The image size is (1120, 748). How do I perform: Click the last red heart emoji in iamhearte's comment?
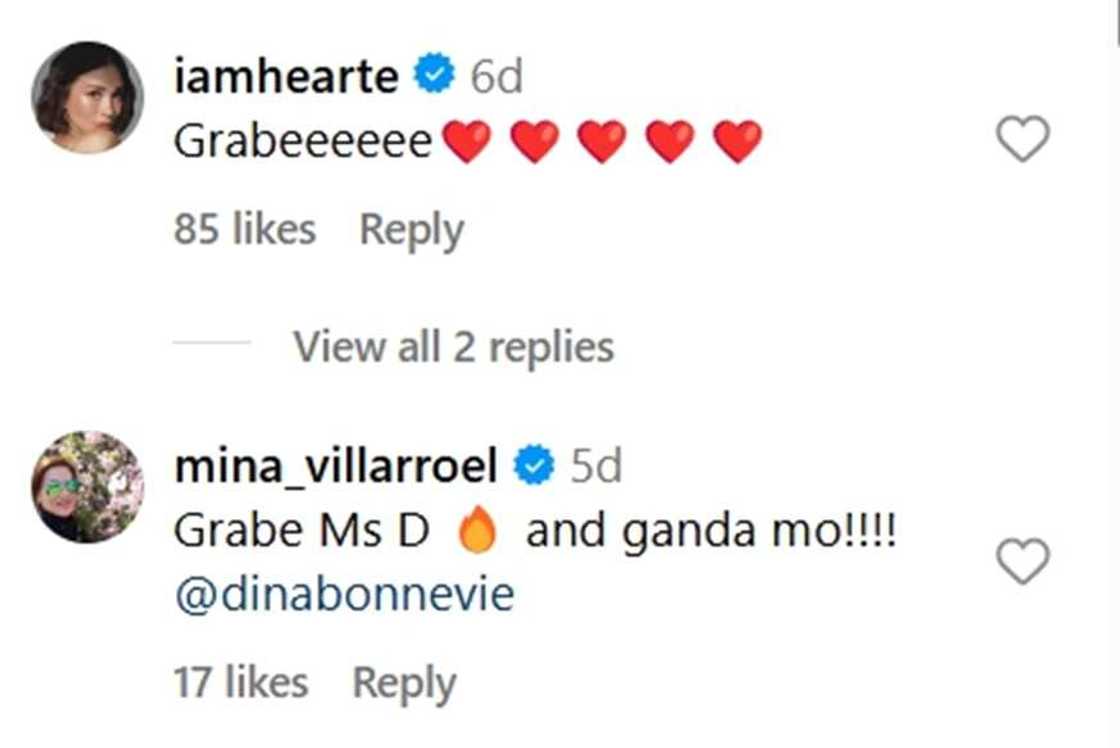(x=738, y=141)
